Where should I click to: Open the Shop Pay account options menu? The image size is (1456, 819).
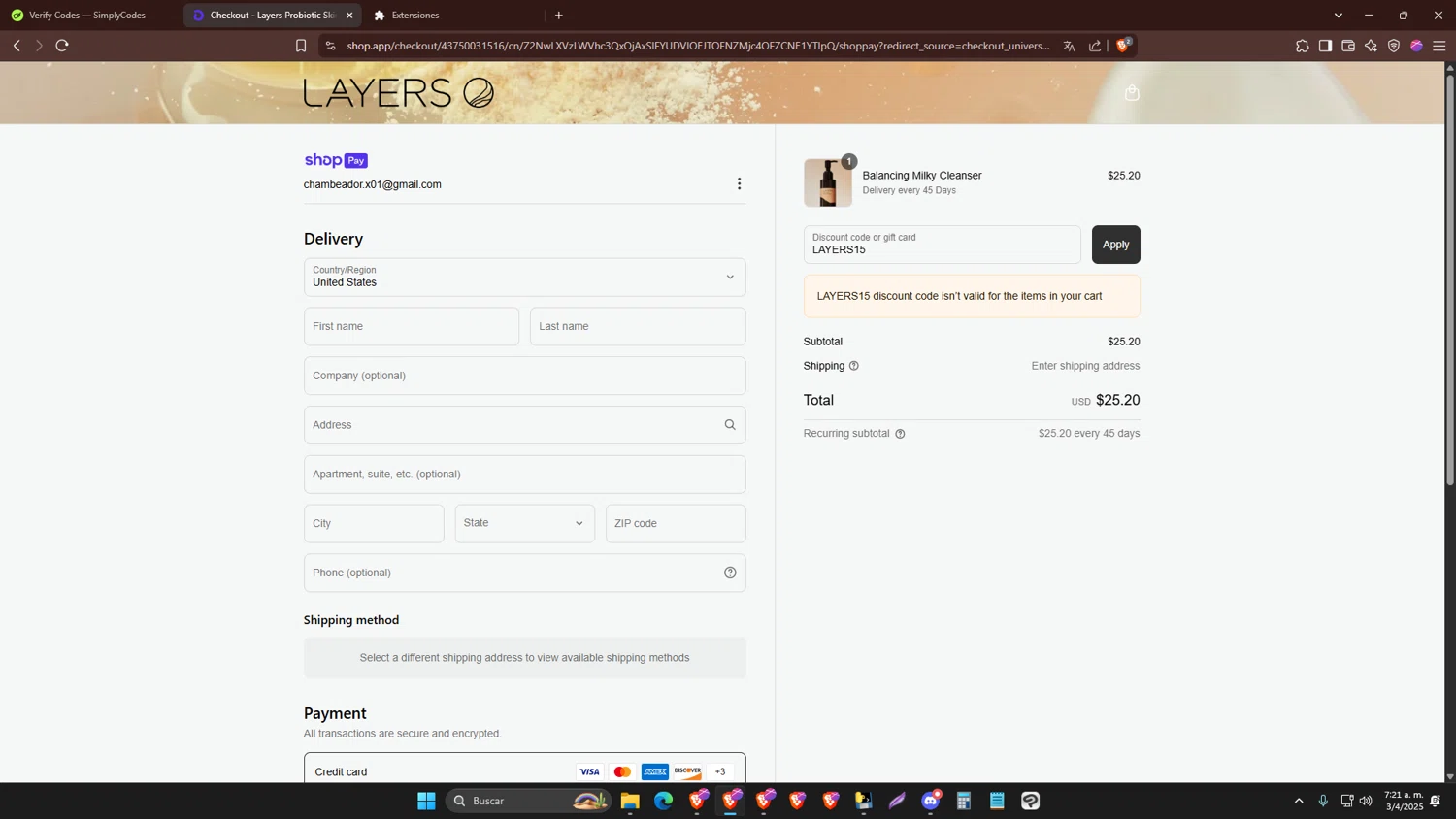739,184
